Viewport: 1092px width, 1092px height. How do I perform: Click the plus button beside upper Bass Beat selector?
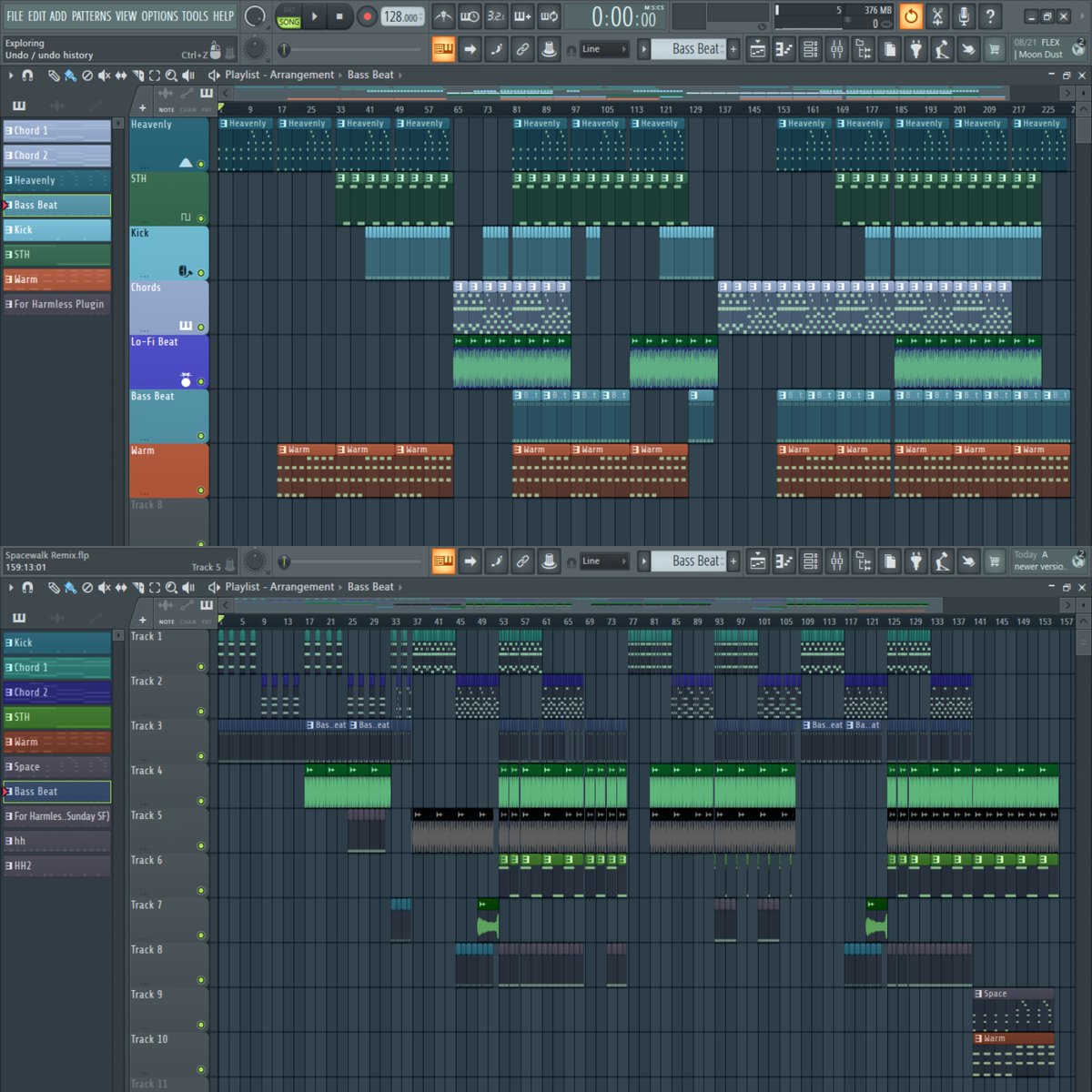tap(733, 49)
